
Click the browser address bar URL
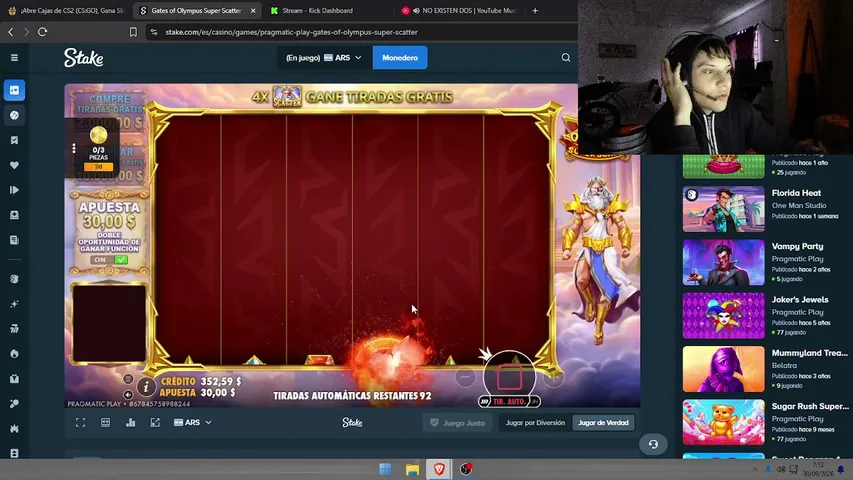[x=292, y=32]
